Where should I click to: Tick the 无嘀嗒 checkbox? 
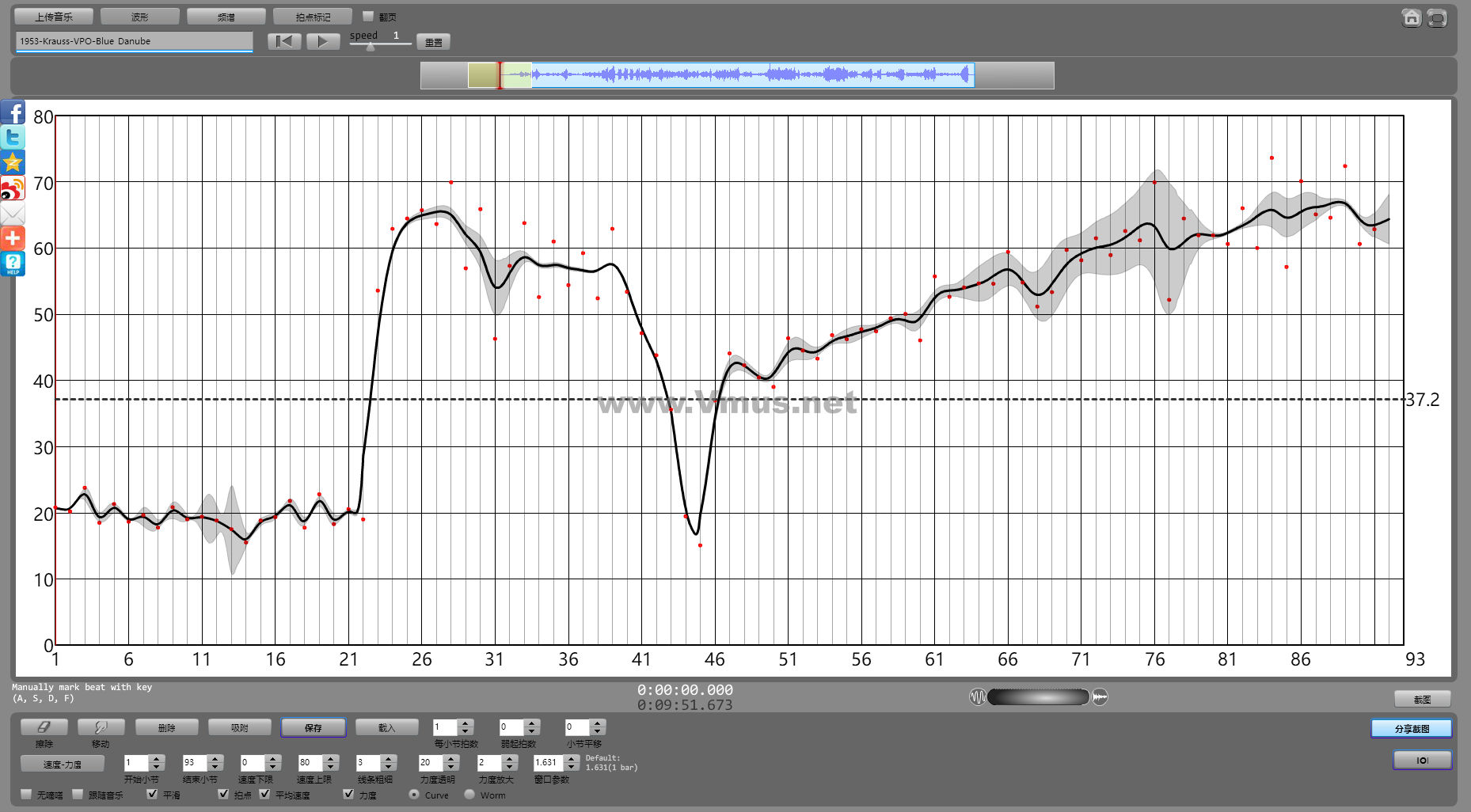click(x=26, y=794)
